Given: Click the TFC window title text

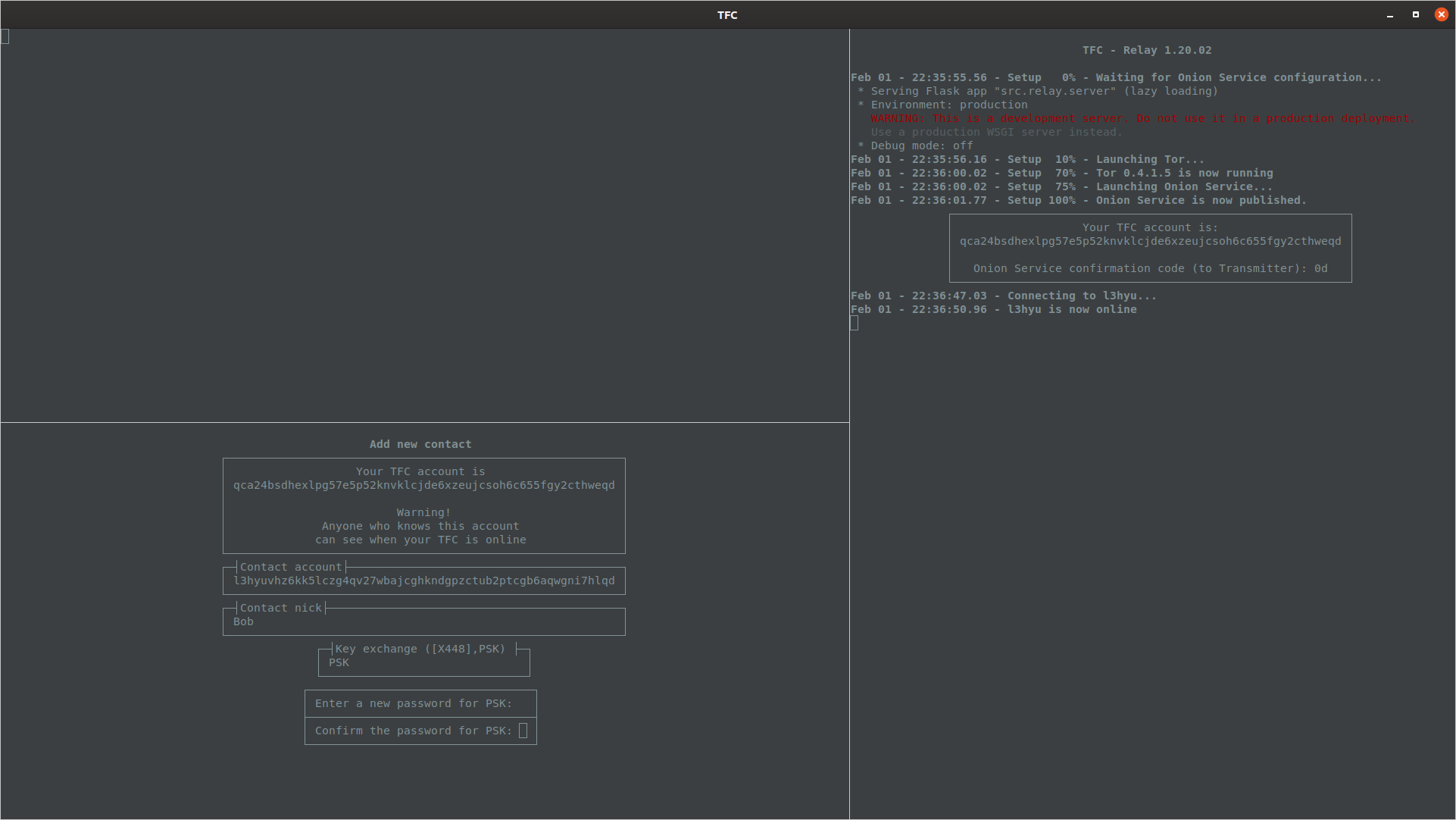Looking at the screenshot, I should [x=727, y=15].
